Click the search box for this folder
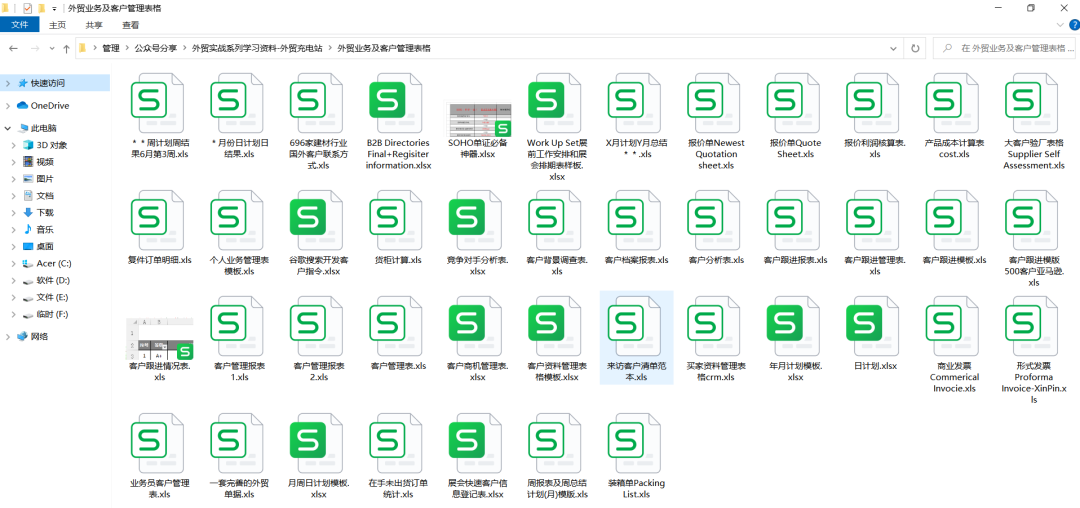1080x508 pixels. pos(1006,48)
